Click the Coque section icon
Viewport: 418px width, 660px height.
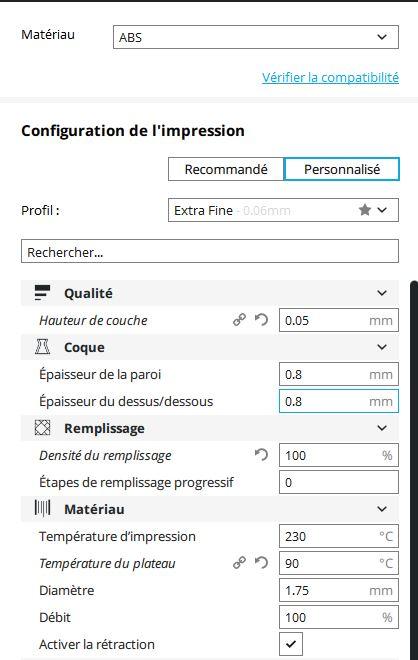[42, 347]
